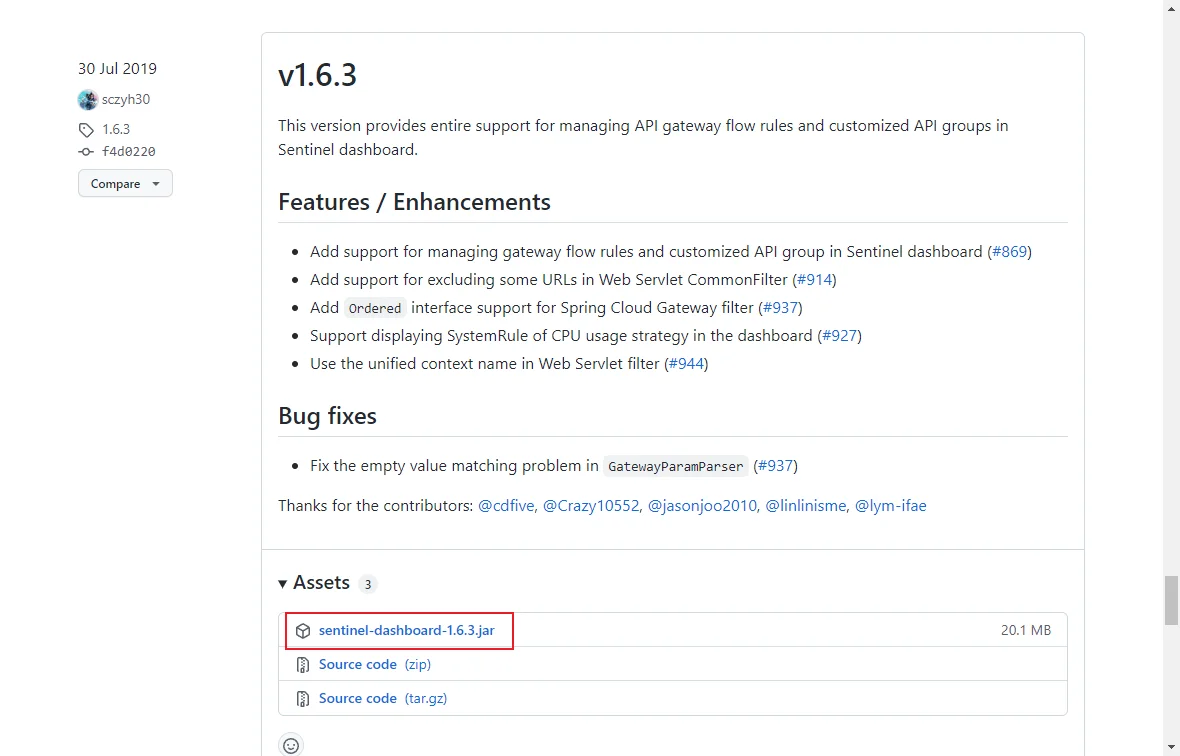This screenshot has height=756, width=1180.
Task: Download Source code (tar.gz)
Action: point(383,698)
